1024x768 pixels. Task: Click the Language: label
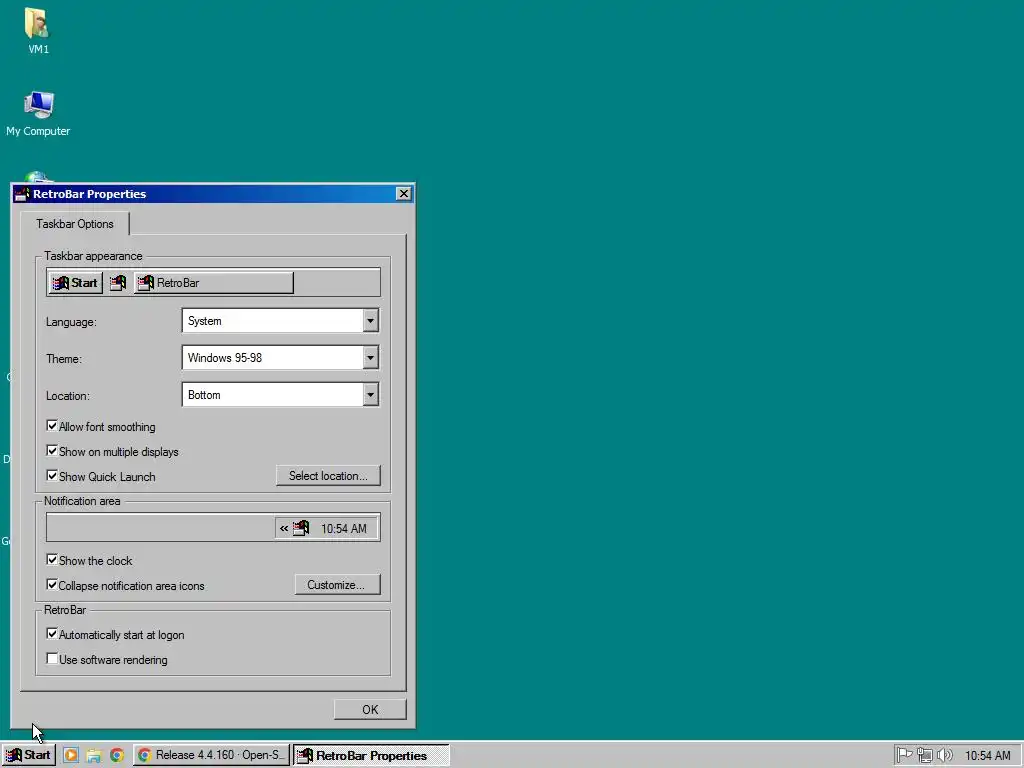tap(71, 322)
